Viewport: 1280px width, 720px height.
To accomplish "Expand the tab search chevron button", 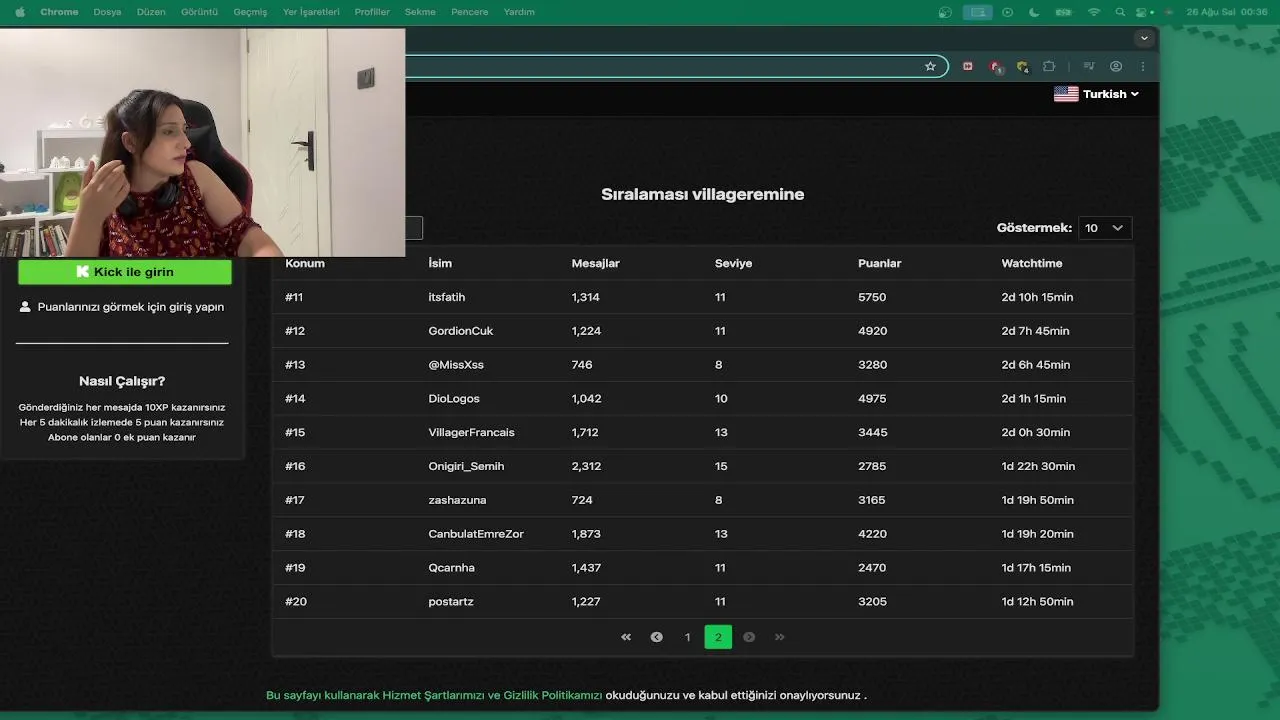I will coord(1144,38).
